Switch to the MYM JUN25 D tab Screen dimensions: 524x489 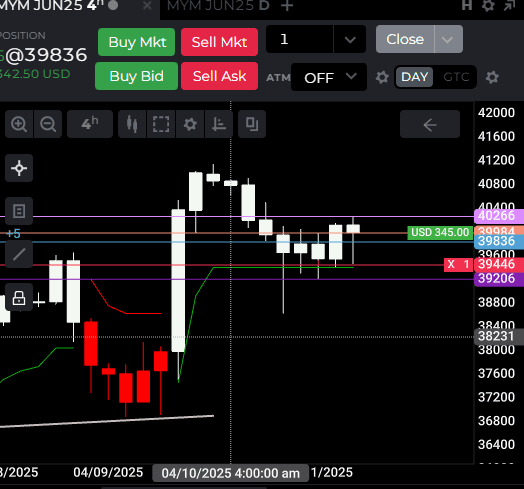click(x=218, y=6)
